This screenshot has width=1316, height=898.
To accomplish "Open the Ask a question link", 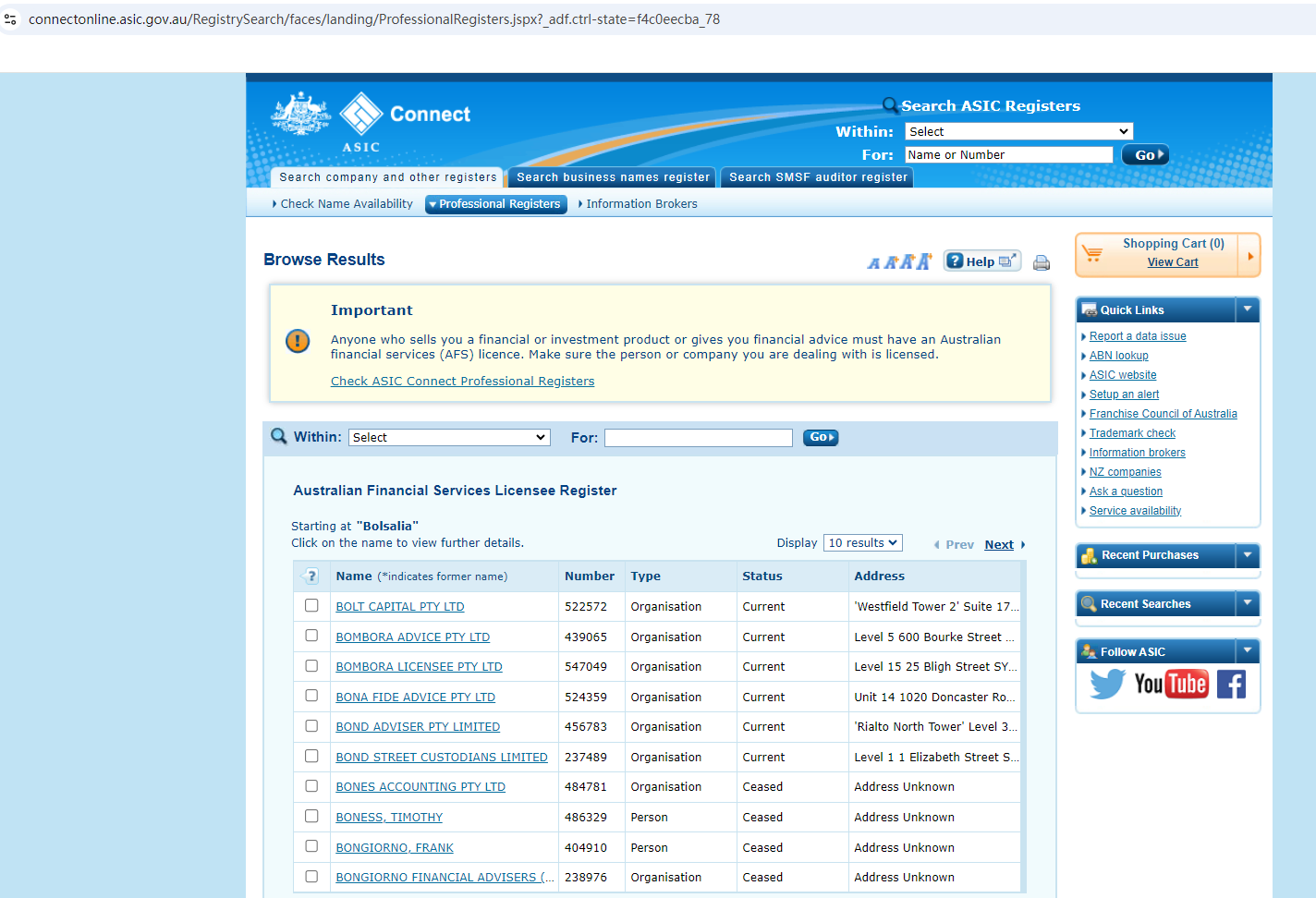I will click(1126, 491).
